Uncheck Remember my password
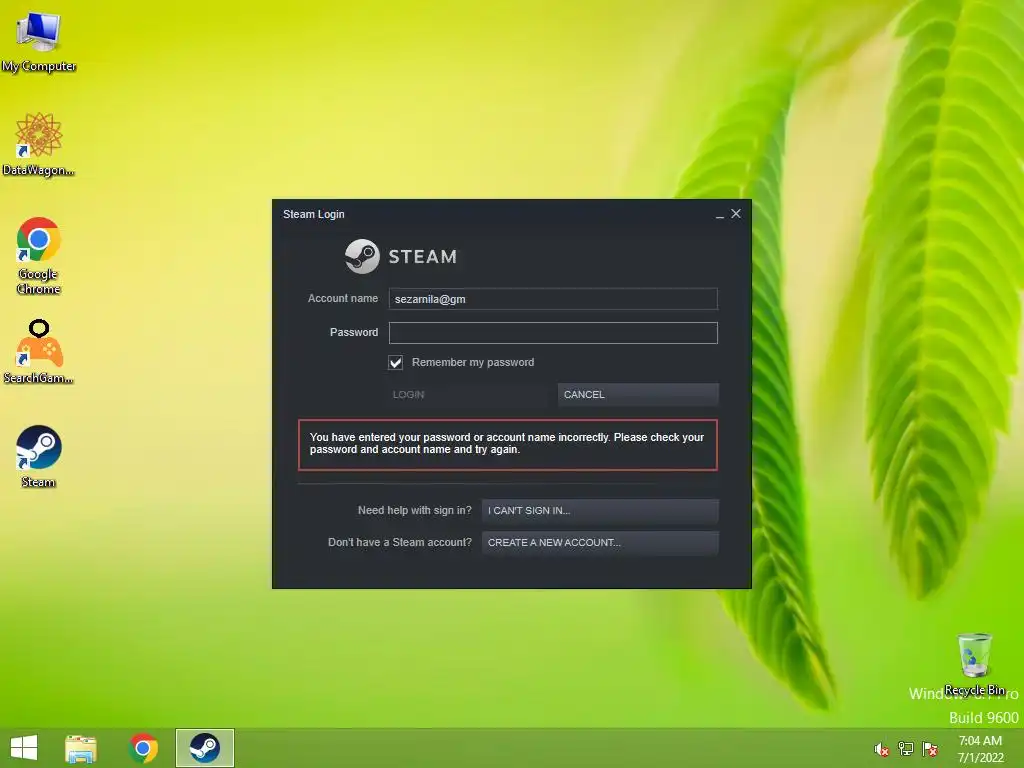This screenshot has height=768, width=1024. [396, 362]
